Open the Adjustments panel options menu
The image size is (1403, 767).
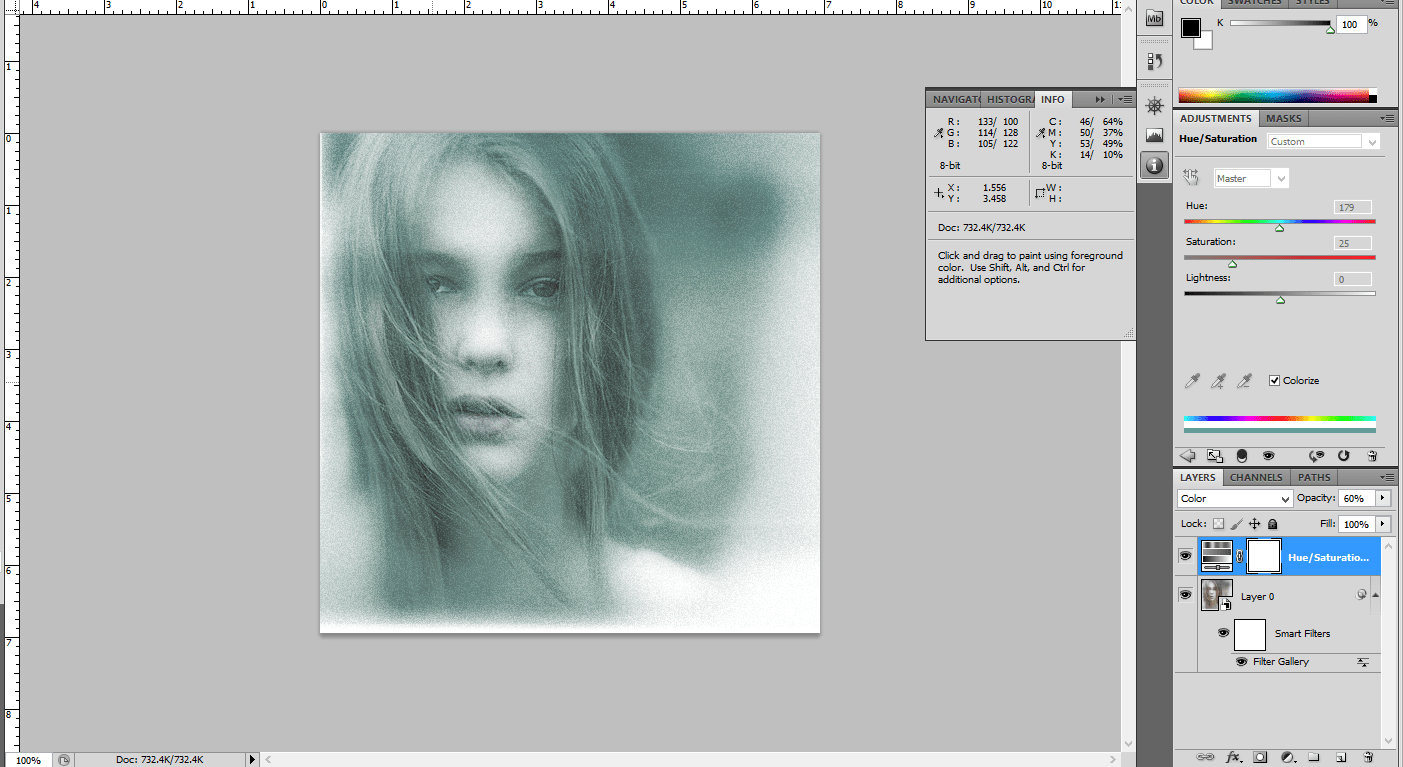click(x=1389, y=118)
